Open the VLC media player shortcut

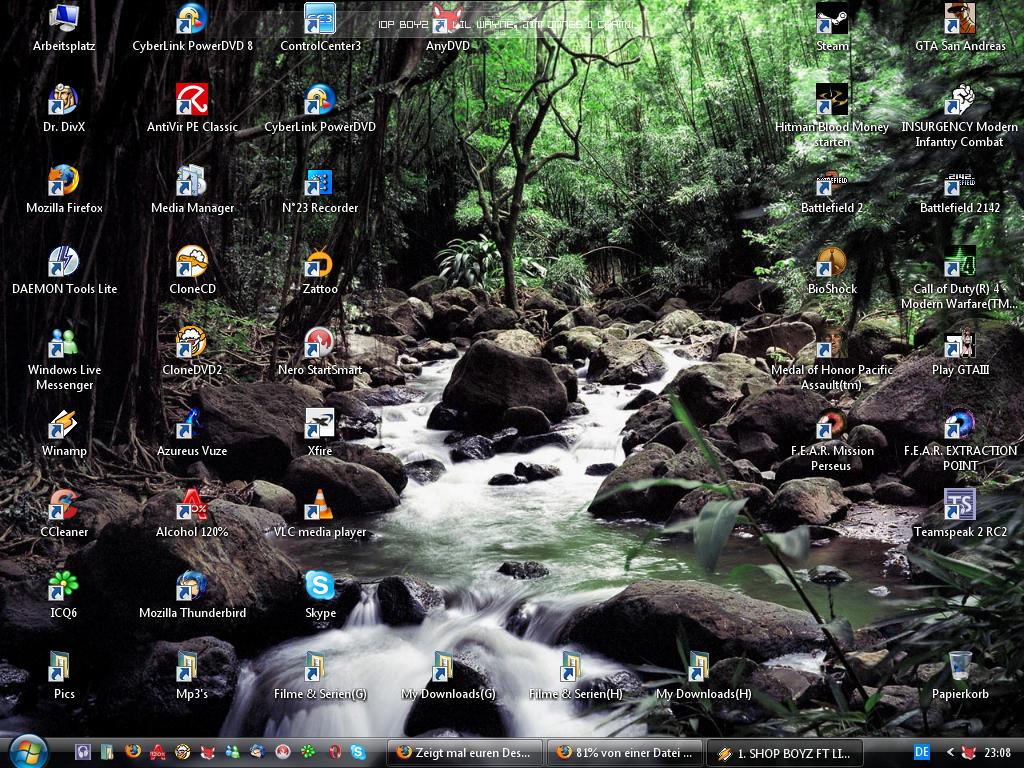[x=320, y=507]
